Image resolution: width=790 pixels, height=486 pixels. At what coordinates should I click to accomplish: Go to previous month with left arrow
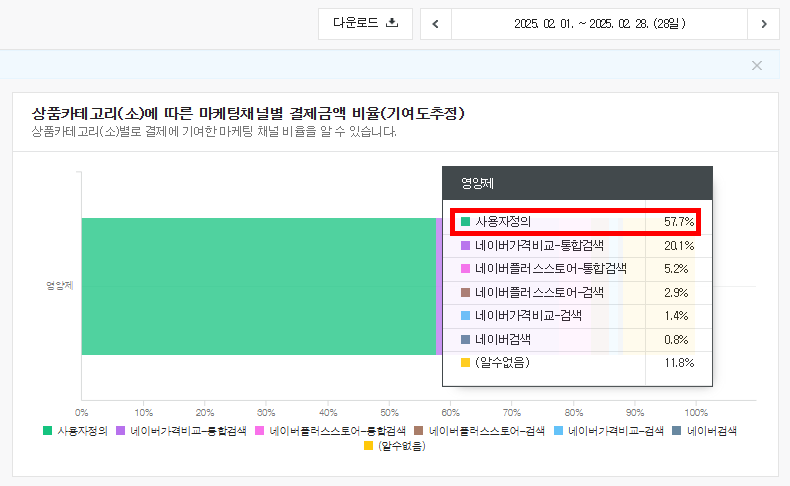(x=436, y=24)
